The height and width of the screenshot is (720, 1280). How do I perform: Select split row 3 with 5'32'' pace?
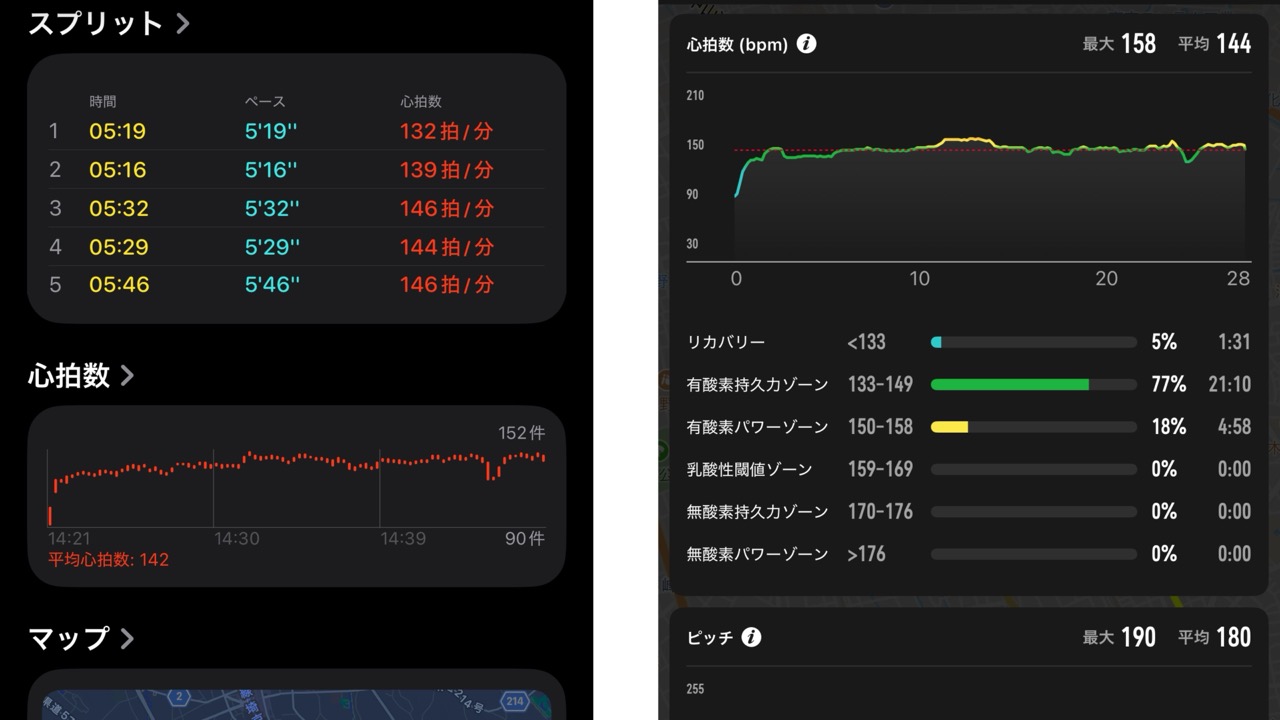pos(296,208)
